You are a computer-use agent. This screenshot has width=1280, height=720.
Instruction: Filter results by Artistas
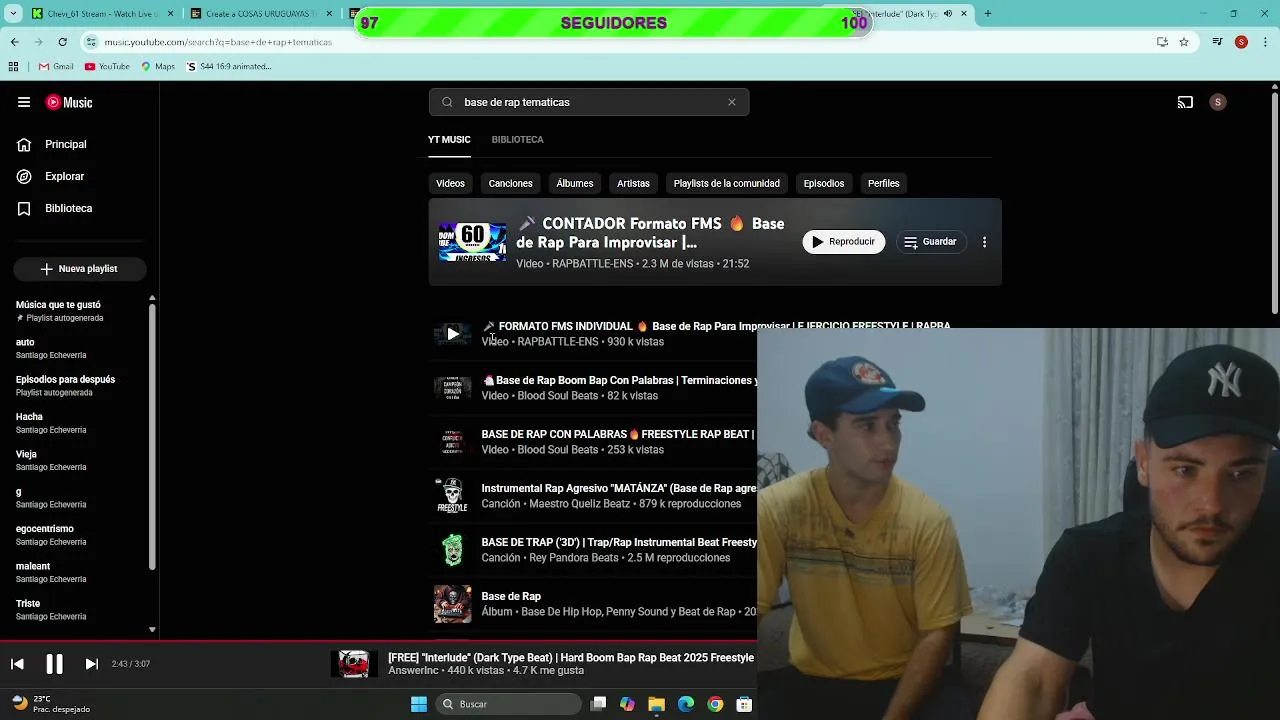pyautogui.click(x=633, y=183)
